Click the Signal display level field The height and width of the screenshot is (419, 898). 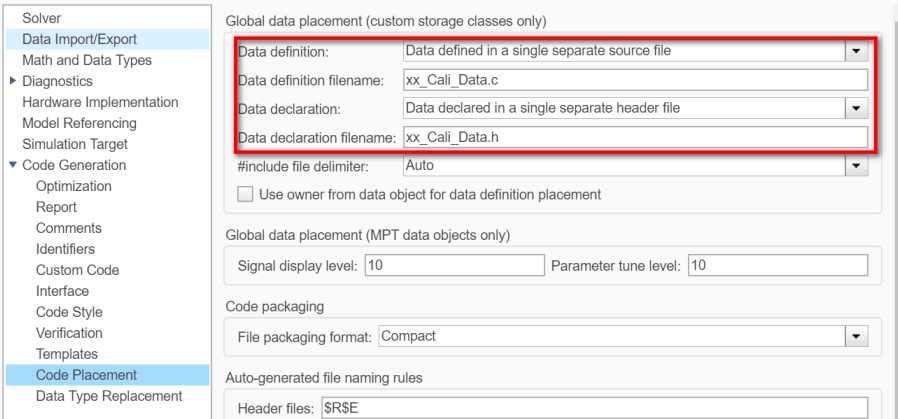pyautogui.click(x=453, y=265)
